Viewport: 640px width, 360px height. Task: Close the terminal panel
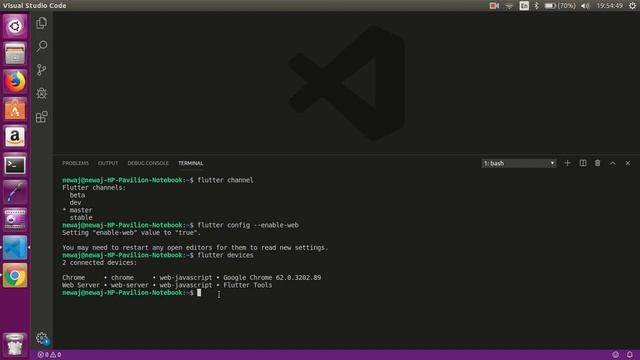pyautogui.click(x=628, y=163)
